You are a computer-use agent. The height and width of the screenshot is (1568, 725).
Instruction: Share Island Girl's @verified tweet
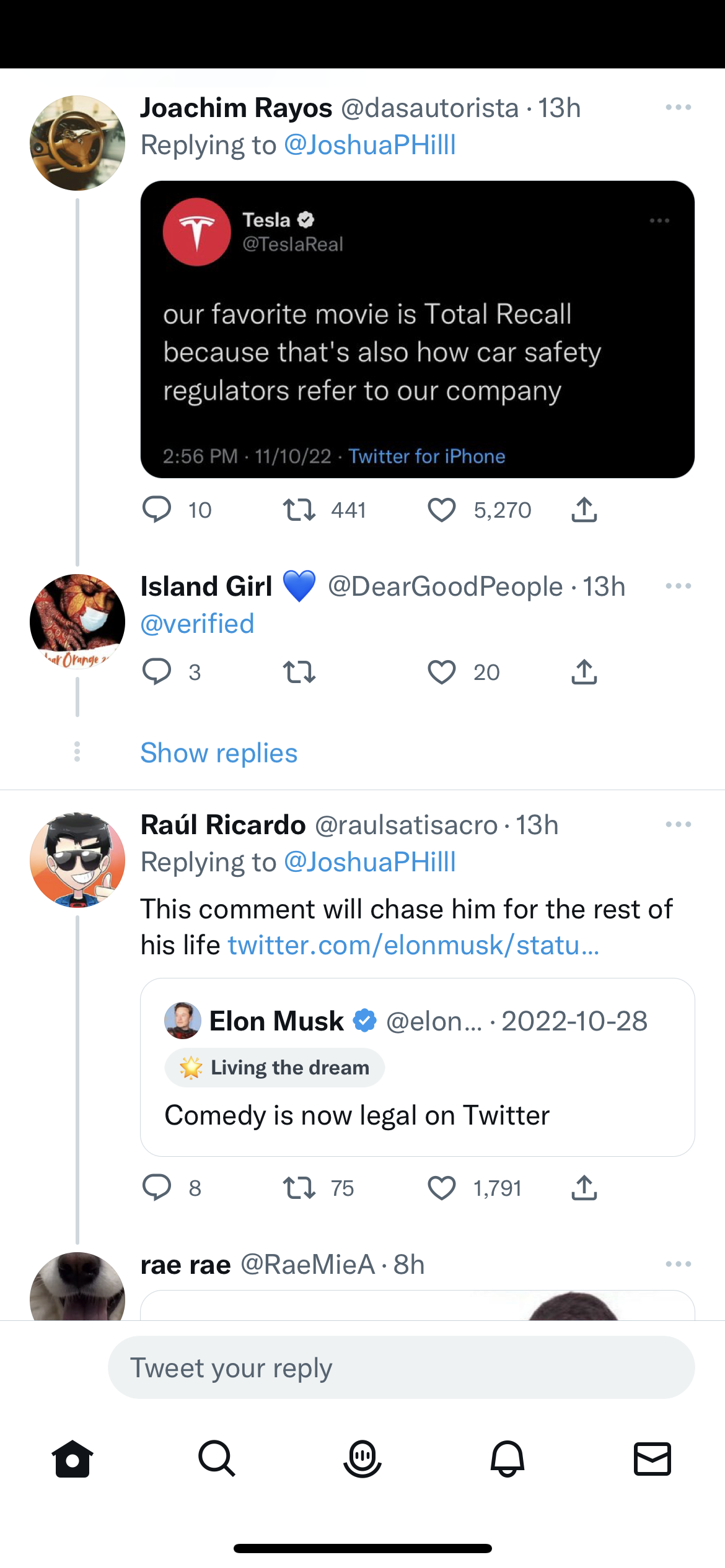[584, 672]
